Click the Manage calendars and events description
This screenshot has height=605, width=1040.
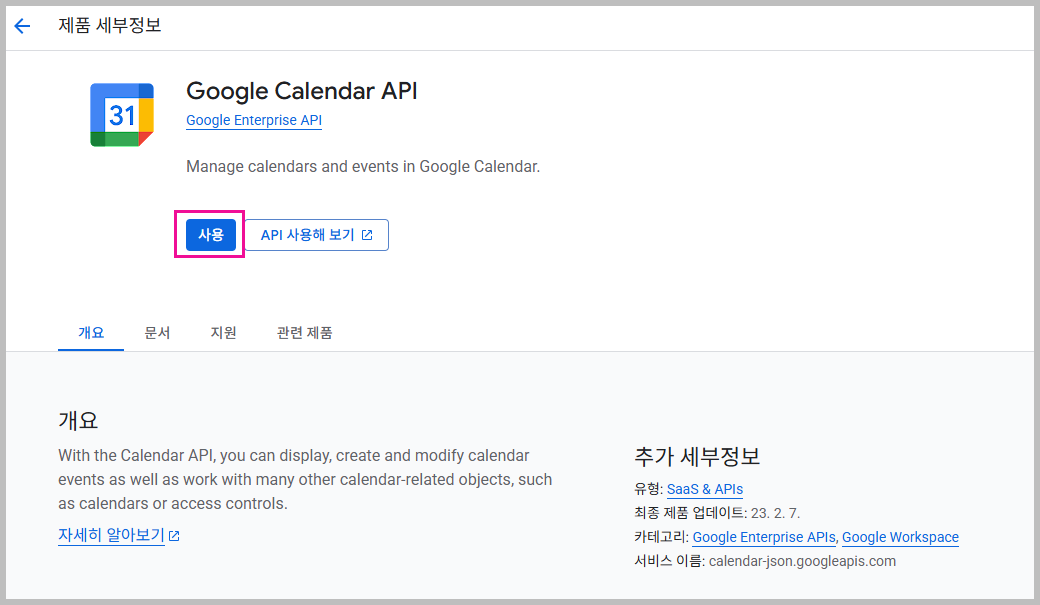click(363, 167)
